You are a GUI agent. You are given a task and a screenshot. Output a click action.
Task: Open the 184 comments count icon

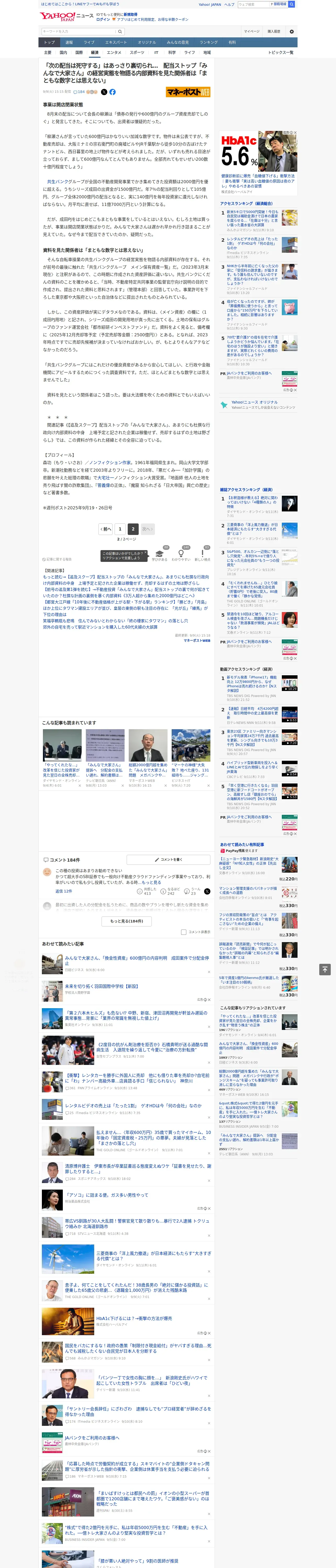click(x=80, y=92)
